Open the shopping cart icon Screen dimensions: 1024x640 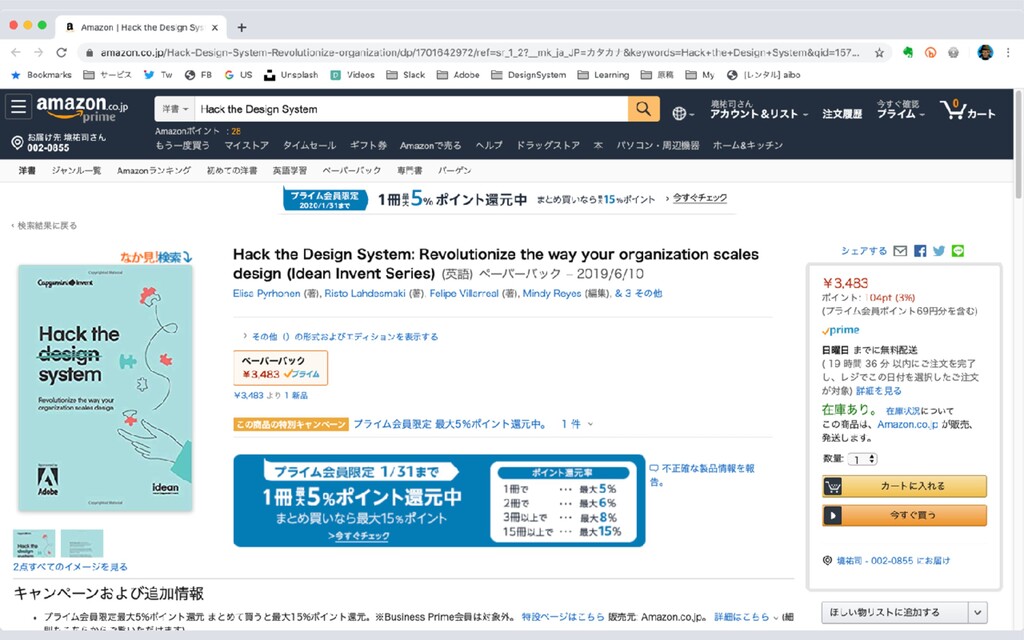click(967, 109)
